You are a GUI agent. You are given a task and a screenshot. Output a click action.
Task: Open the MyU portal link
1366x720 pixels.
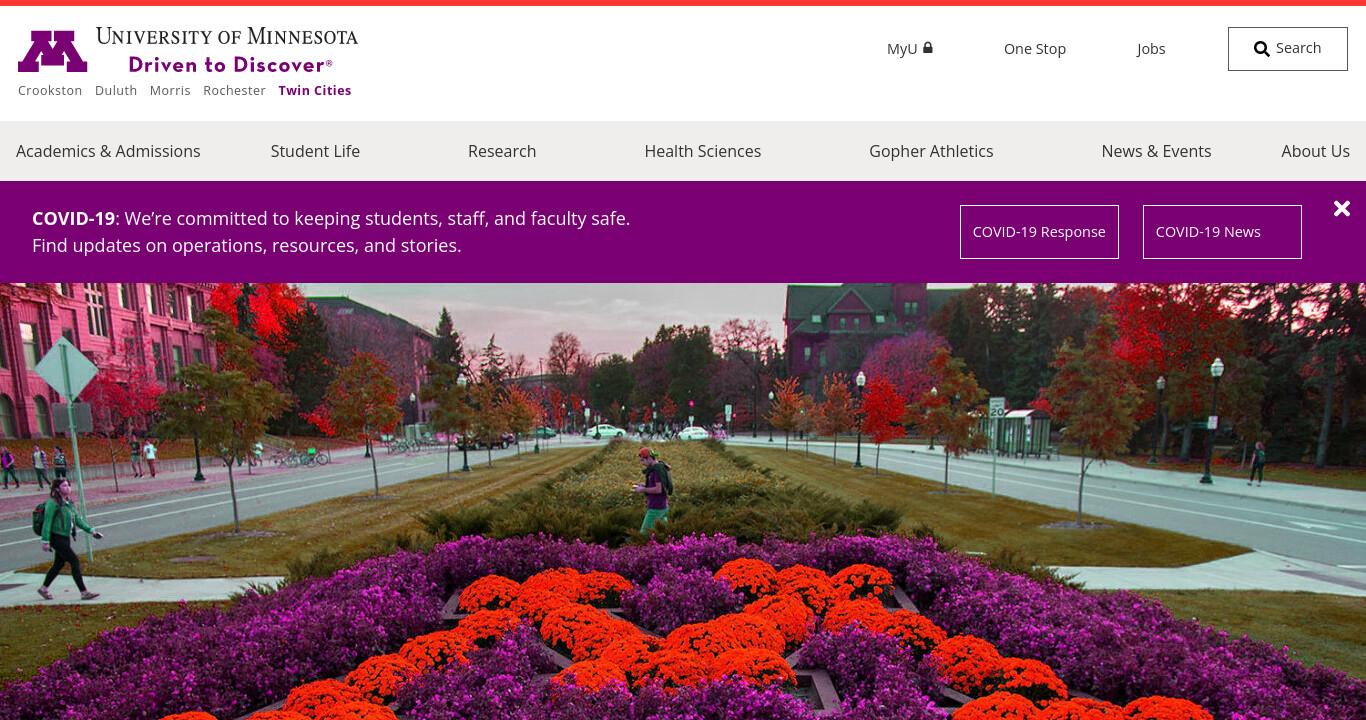[x=909, y=48]
